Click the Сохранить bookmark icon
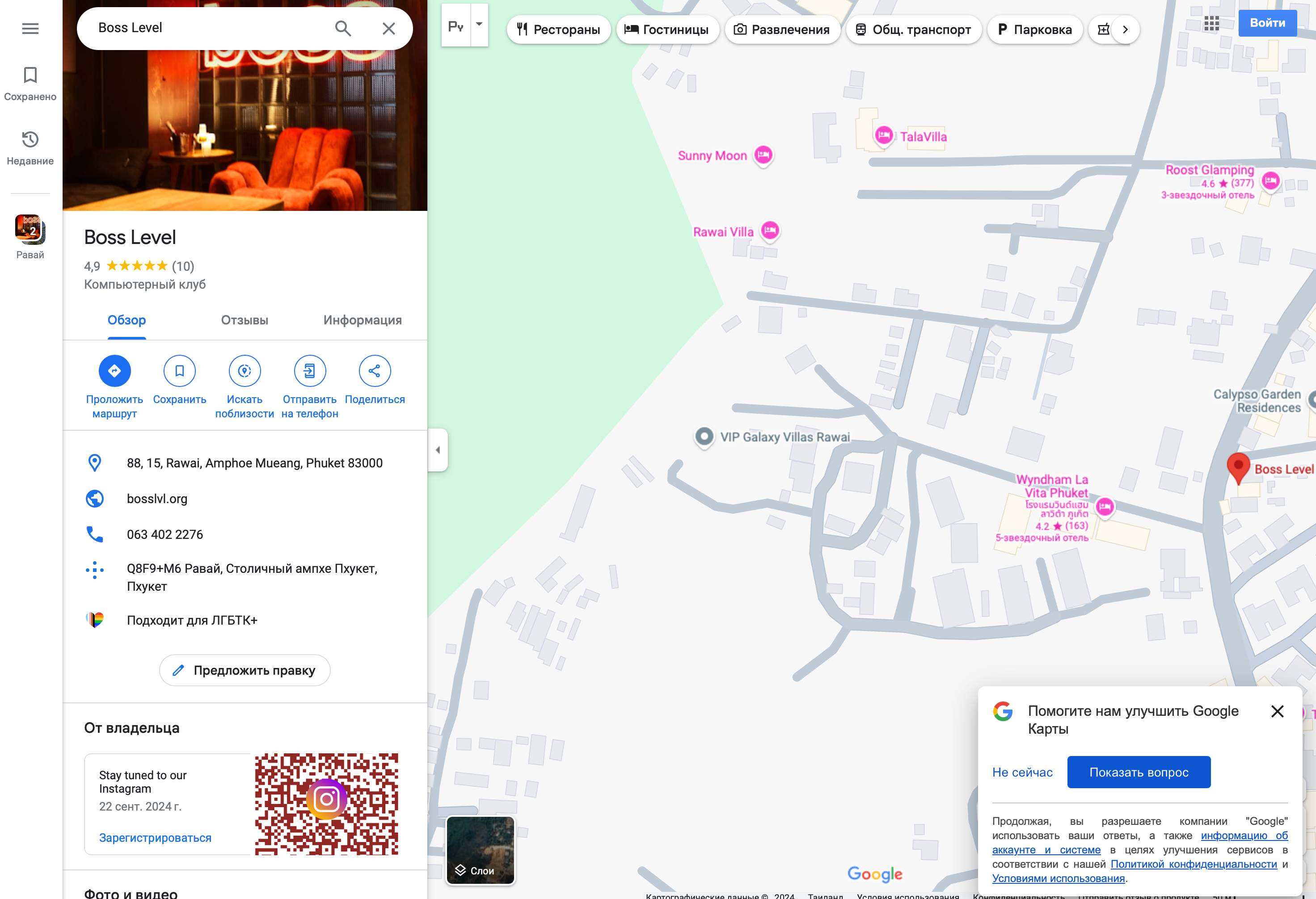1316x899 pixels. coord(180,371)
